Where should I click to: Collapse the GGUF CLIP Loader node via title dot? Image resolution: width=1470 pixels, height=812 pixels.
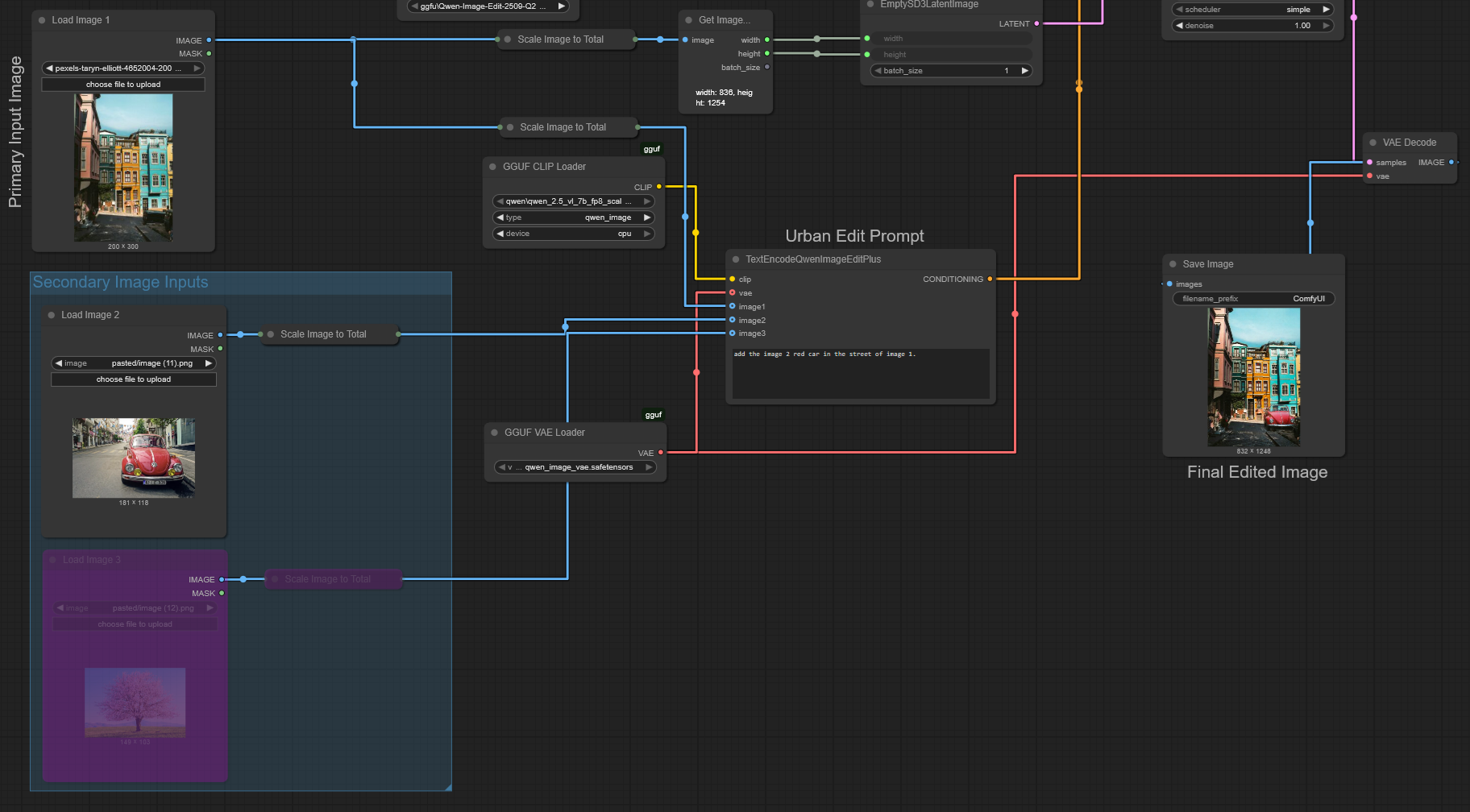pyautogui.click(x=493, y=167)
